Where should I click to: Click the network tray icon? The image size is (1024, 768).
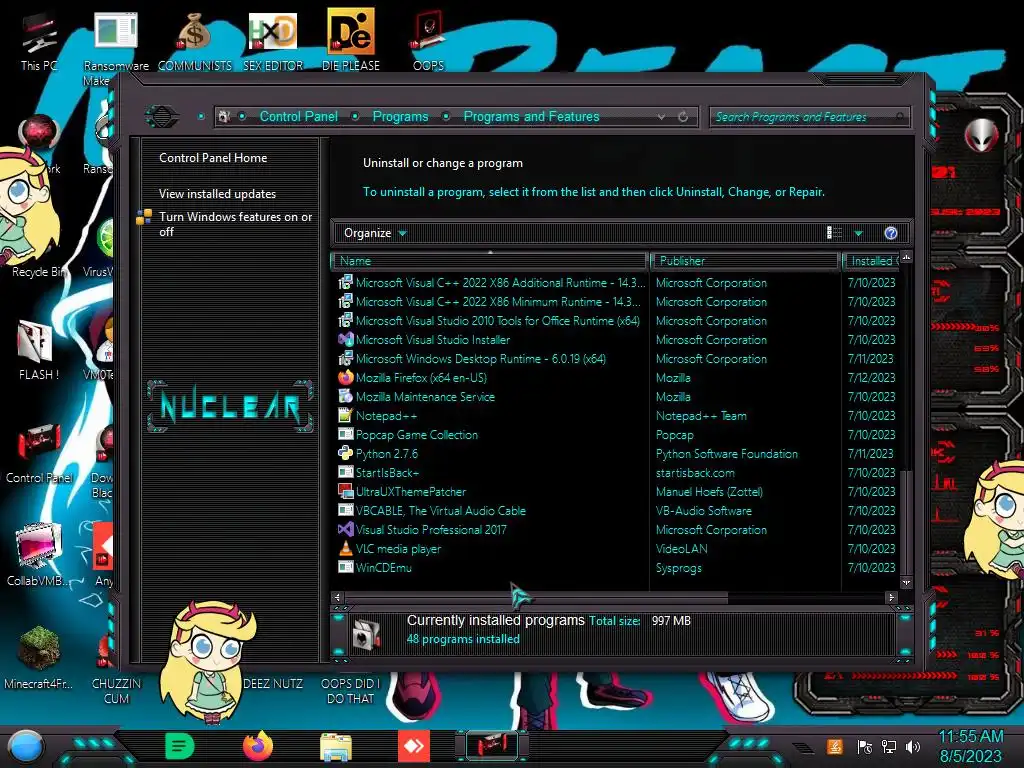click(x=888, y=746)
